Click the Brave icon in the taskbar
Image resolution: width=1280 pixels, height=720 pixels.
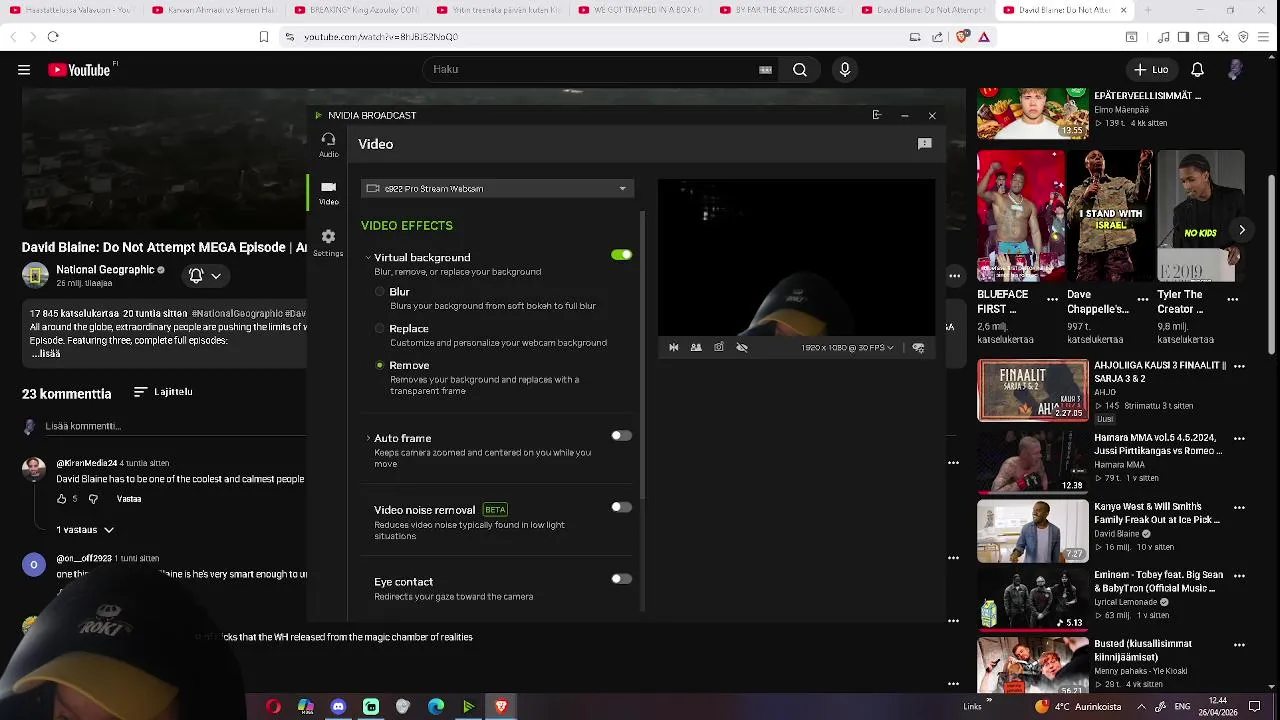(502, 707)
